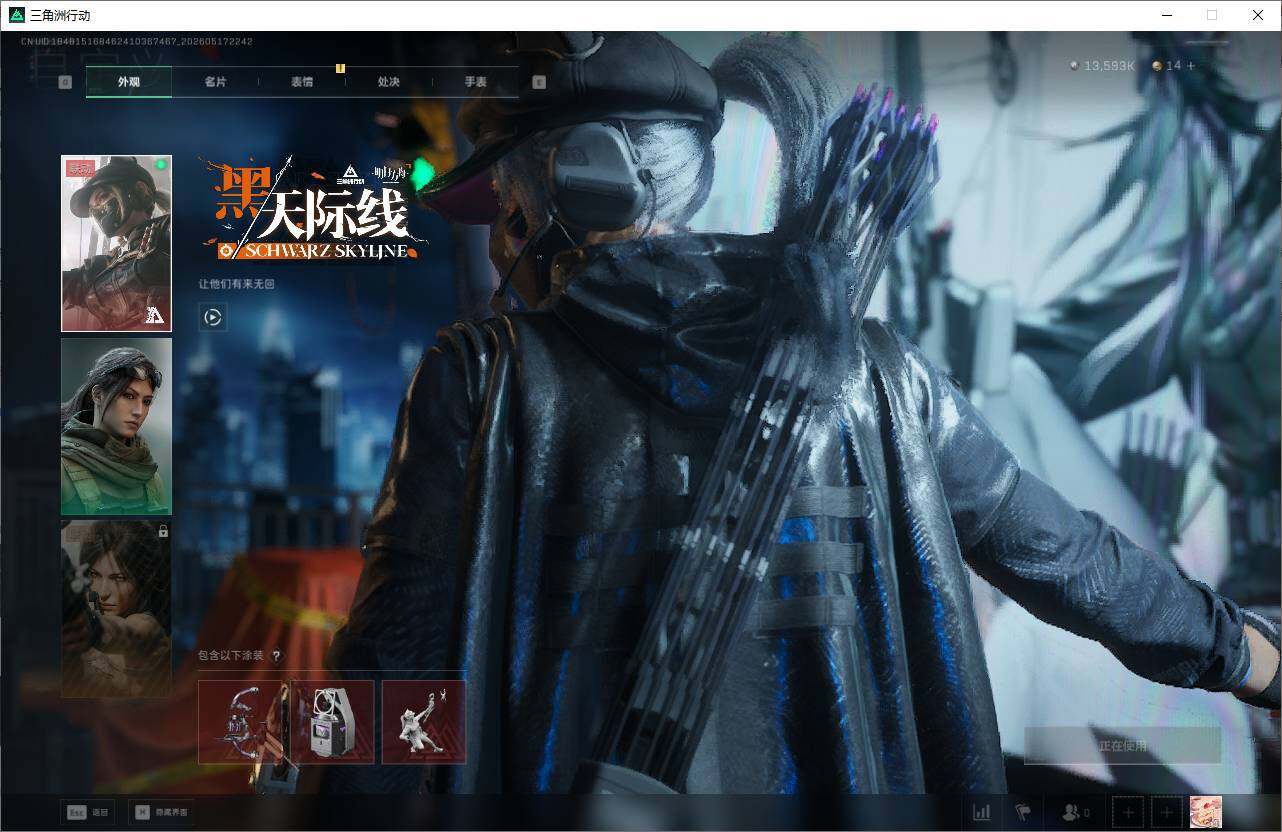The width and height of the screenshot is (1282, 832).
Task: Close the 三角洲行动 window
Action: 1258,15
